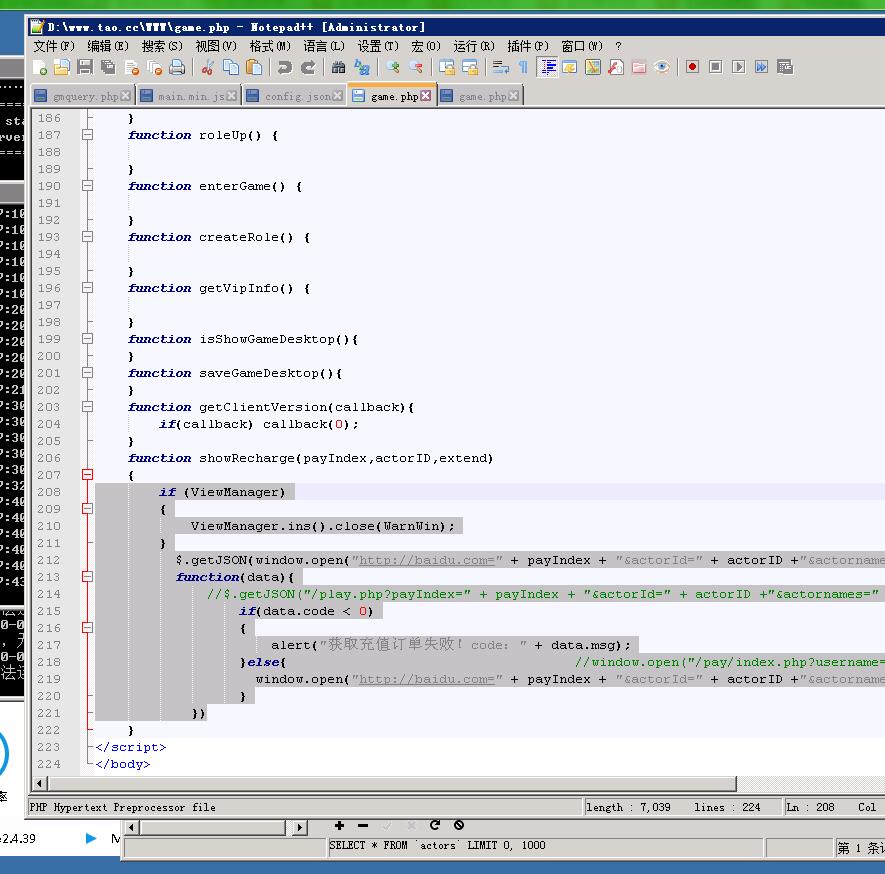Screen dimensions: 885x874
Task: Play back the recorded macro
Action: click(x=738, y=67)
